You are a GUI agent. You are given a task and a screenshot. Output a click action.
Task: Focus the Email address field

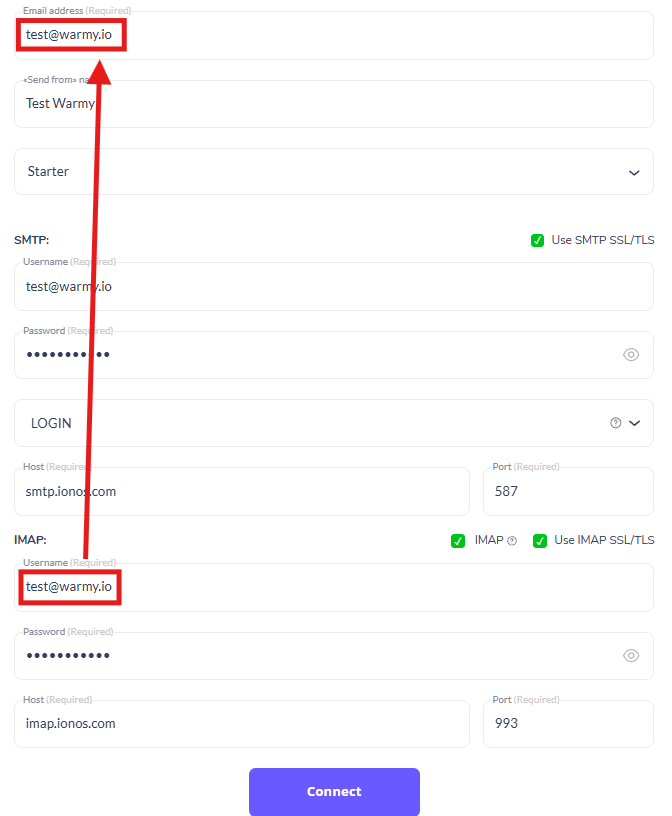tap(334, 35)
